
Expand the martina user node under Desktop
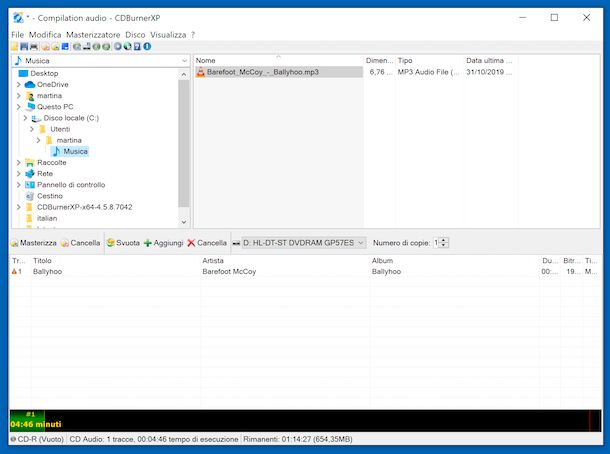pyautogui.click(x=18, y=95)
